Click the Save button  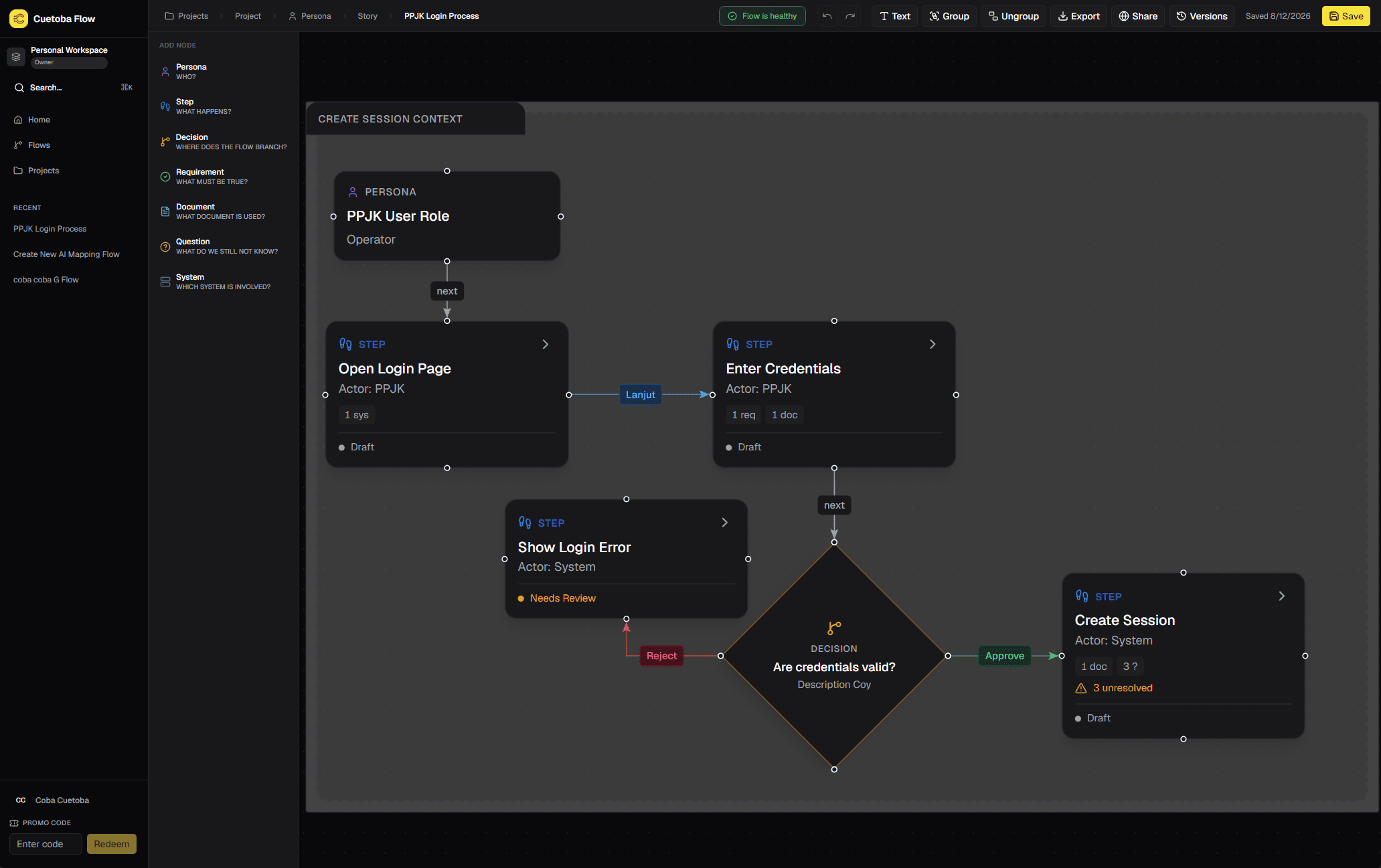1346,16
